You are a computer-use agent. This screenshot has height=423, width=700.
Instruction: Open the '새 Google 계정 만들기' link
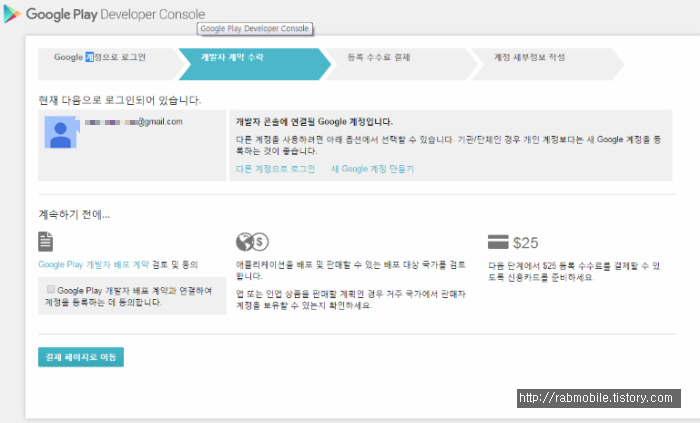point(372,169)
